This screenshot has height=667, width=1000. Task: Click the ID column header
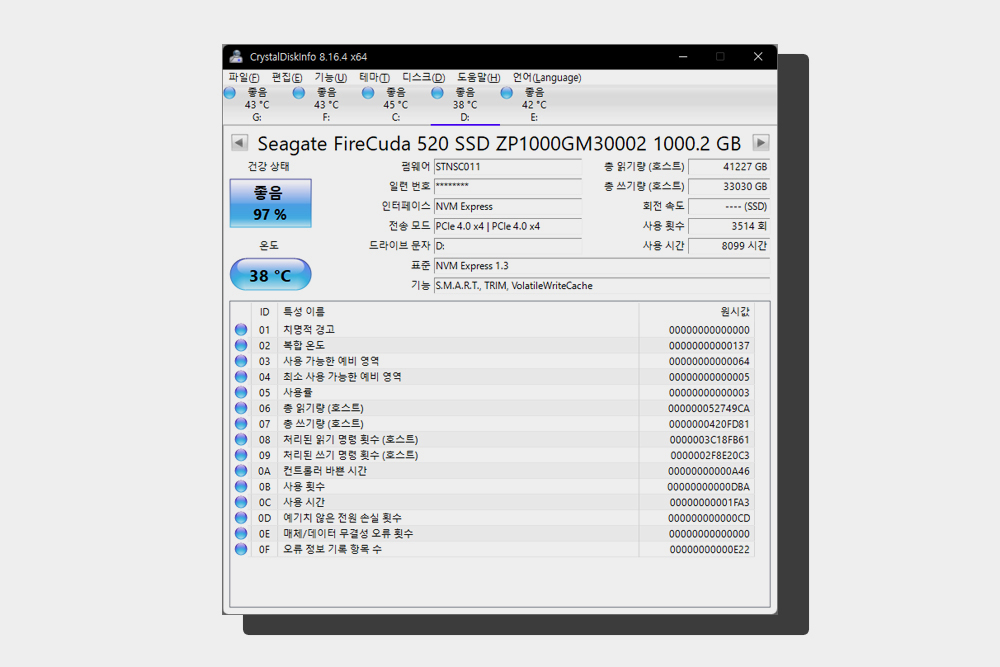point(265,312)
